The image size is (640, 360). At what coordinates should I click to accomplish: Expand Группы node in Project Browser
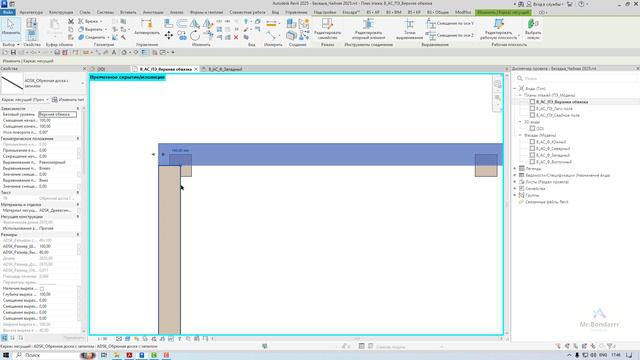[515, 195]
